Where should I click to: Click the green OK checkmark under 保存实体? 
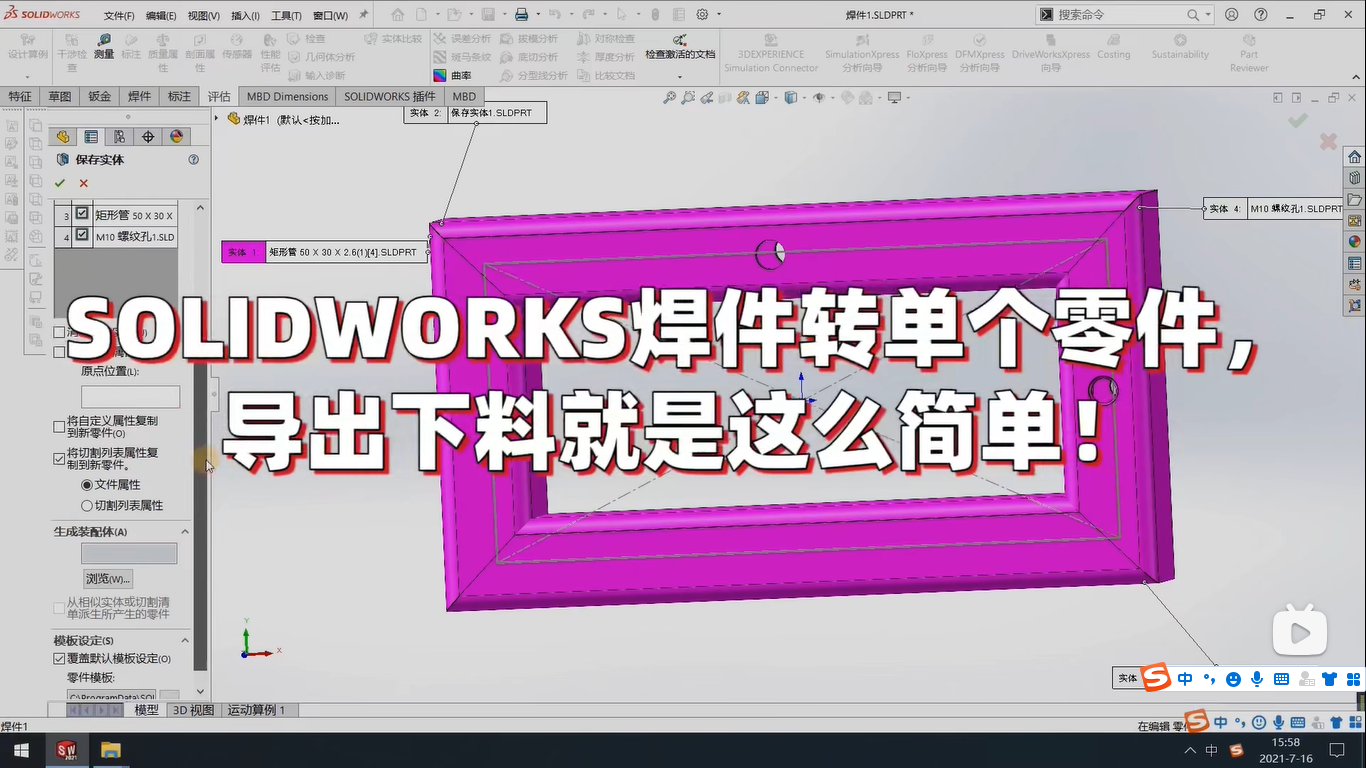tap(60, 183)
